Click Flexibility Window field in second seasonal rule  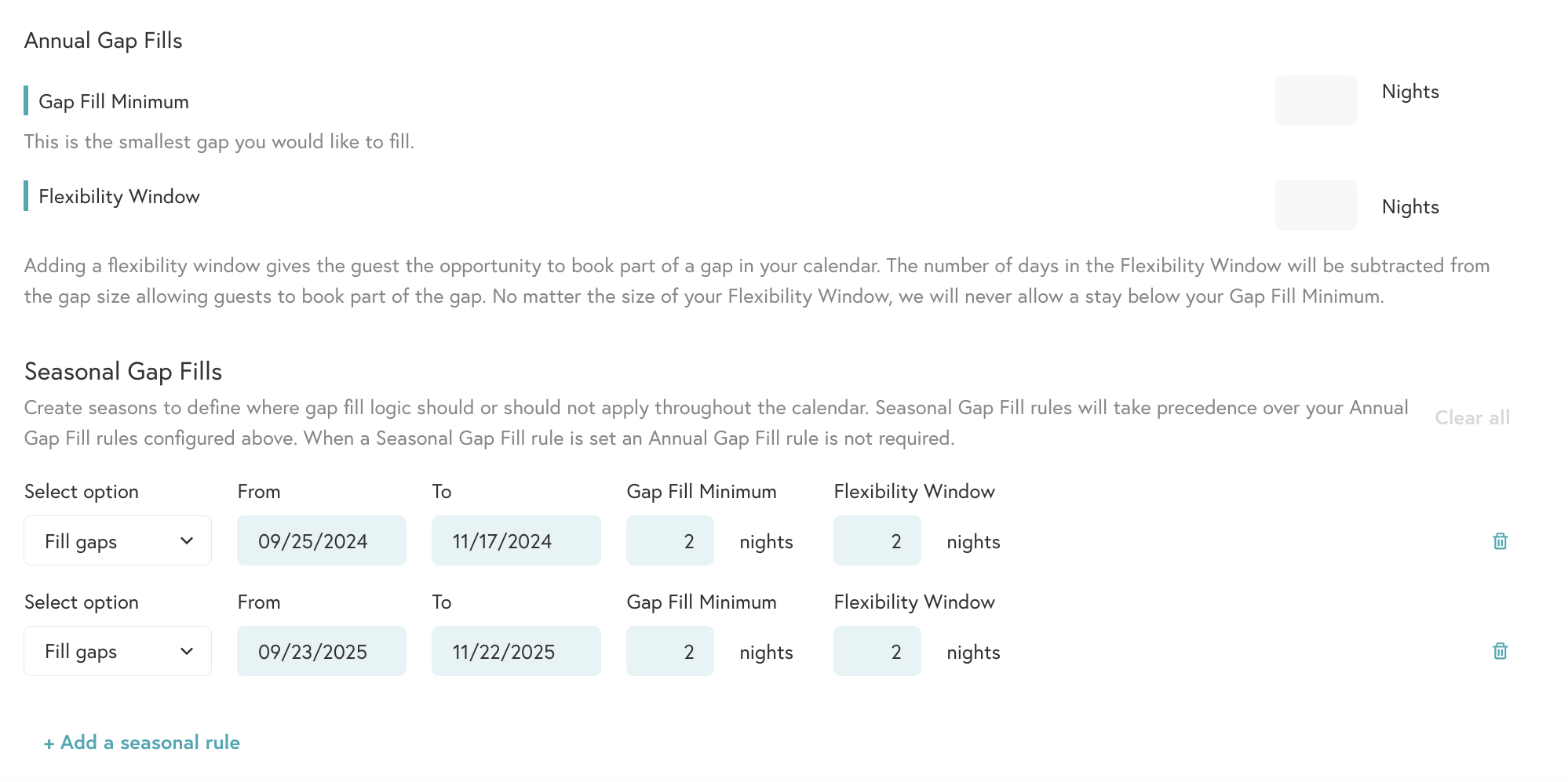(x=877, y=651)
